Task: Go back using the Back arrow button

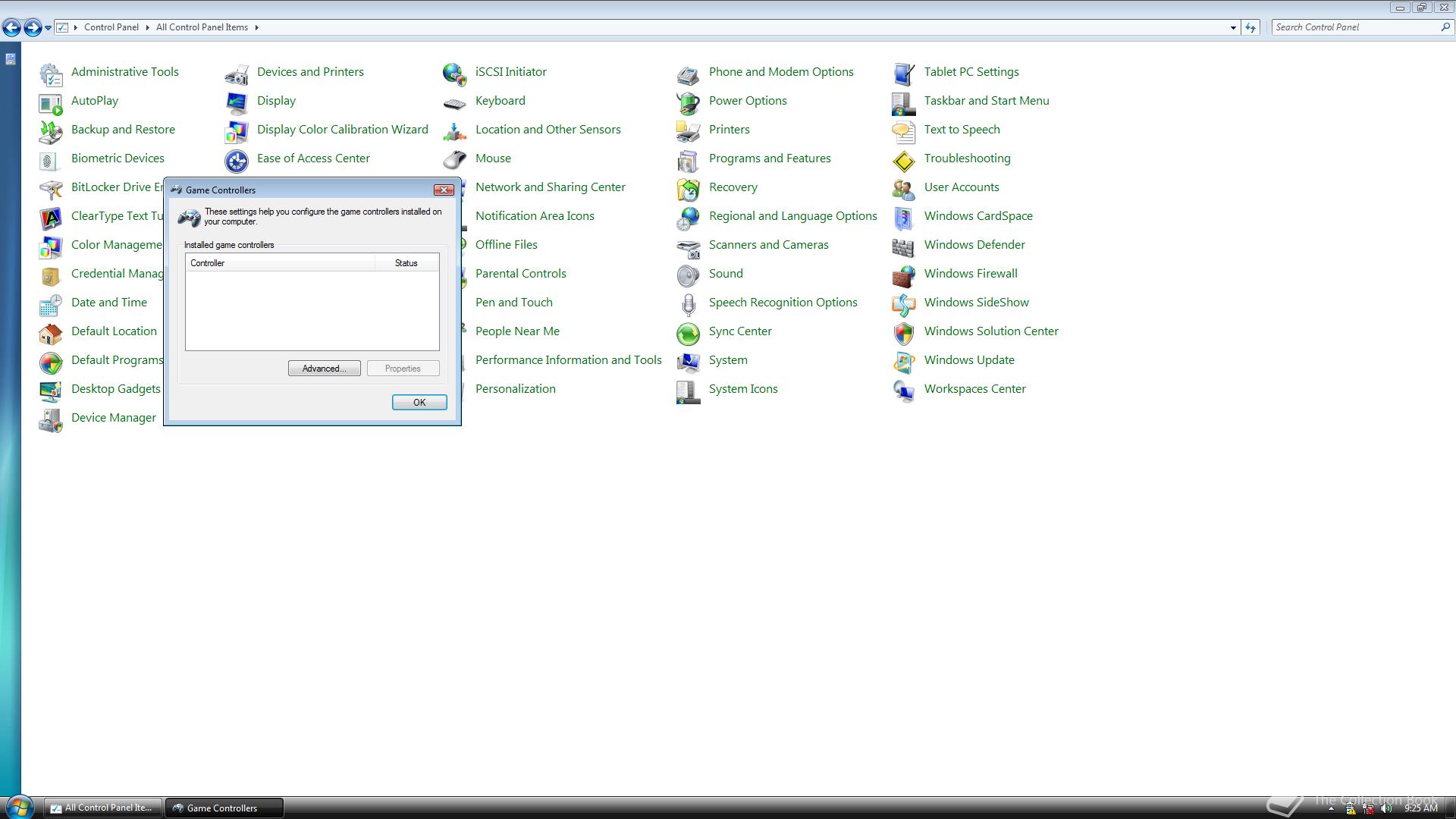Action: click(x=11, y=28)
